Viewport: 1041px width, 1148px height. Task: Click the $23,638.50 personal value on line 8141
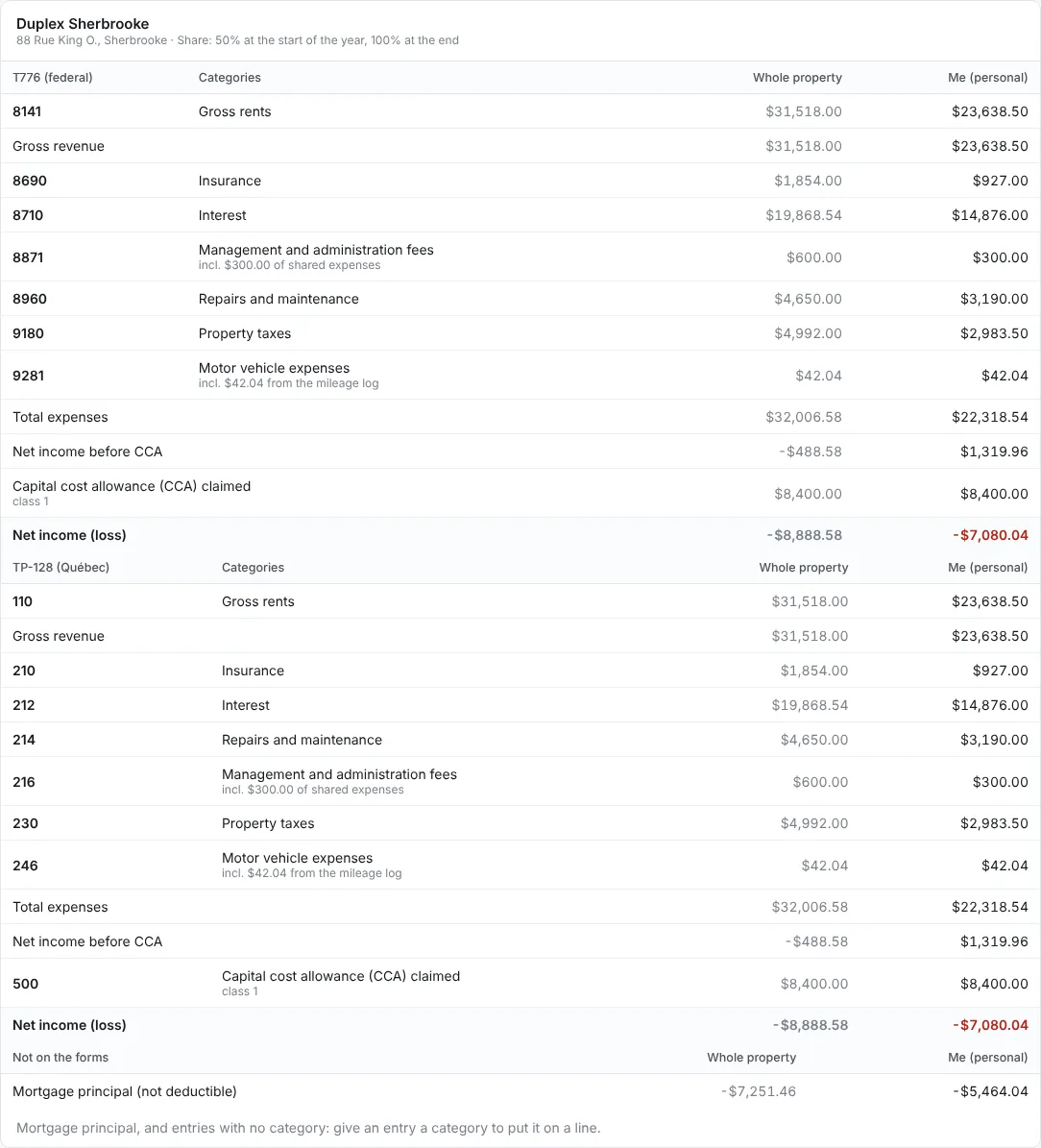point(990,111)
